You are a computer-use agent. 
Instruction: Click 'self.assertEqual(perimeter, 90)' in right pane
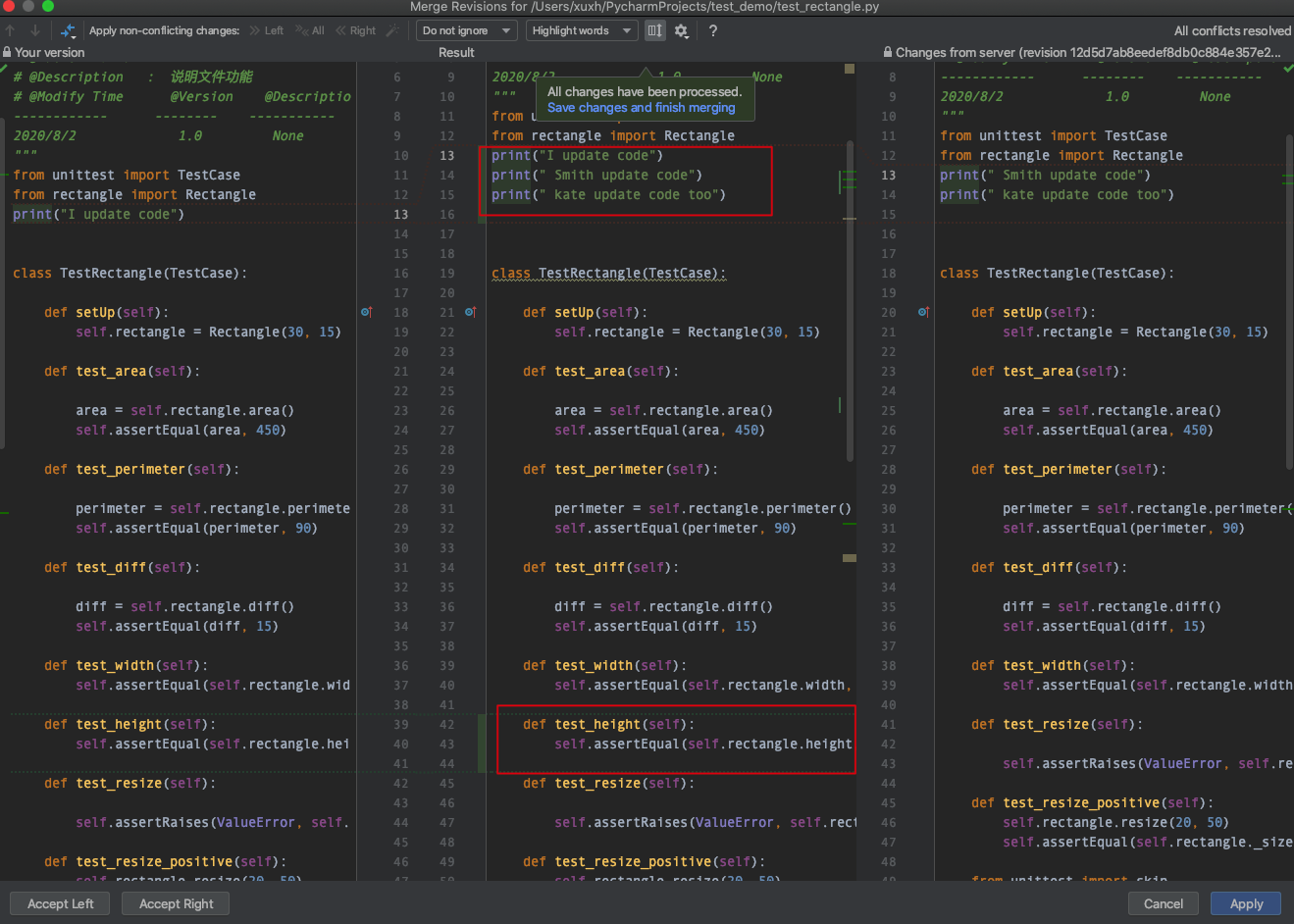click(x=1123, y=528)
